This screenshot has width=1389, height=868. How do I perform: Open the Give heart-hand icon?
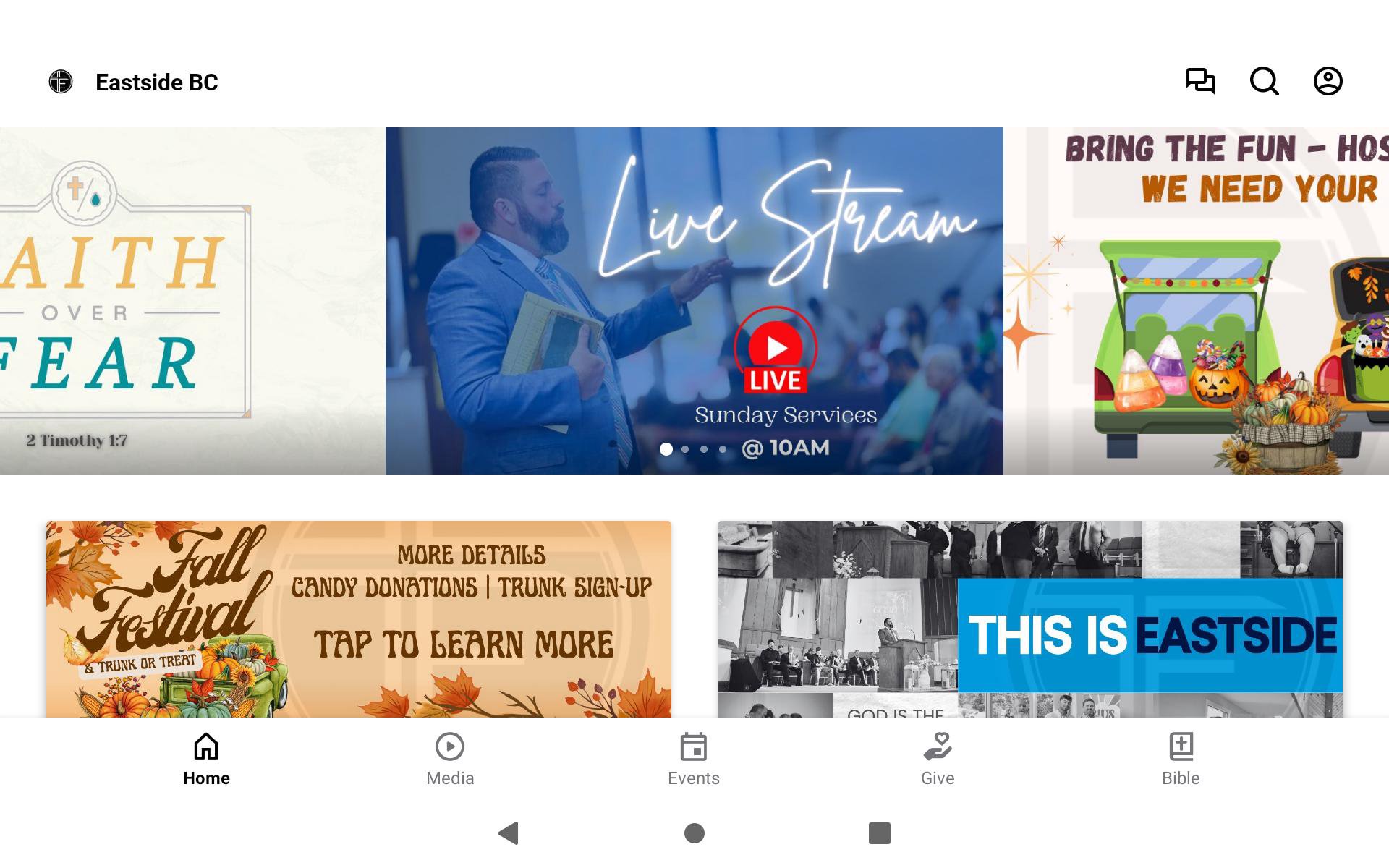coord(938,746)
